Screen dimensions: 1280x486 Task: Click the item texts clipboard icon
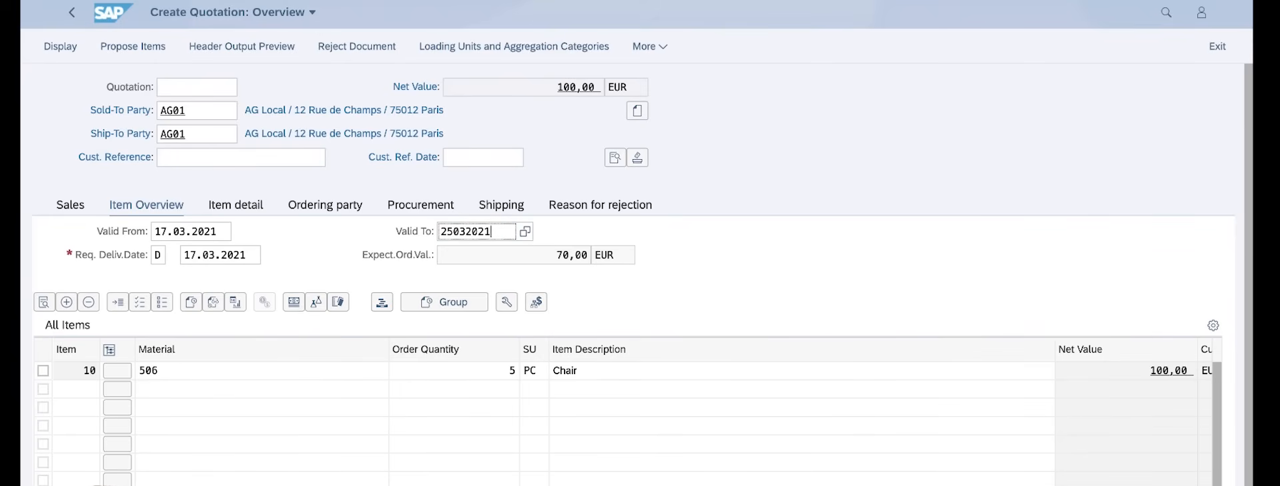click(337, 302)
